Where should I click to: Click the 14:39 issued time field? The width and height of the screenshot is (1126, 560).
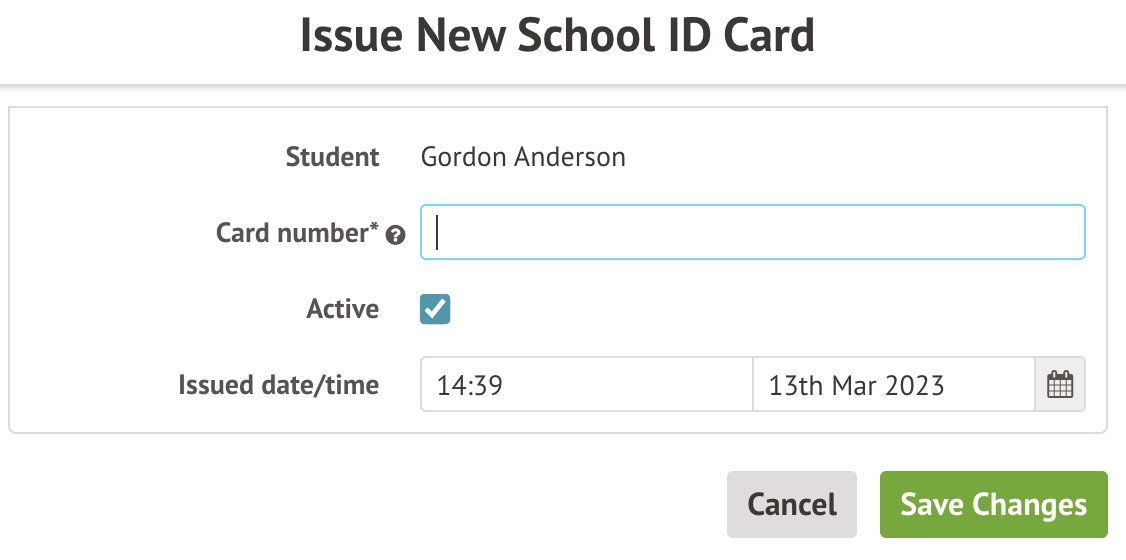(586, 385)
